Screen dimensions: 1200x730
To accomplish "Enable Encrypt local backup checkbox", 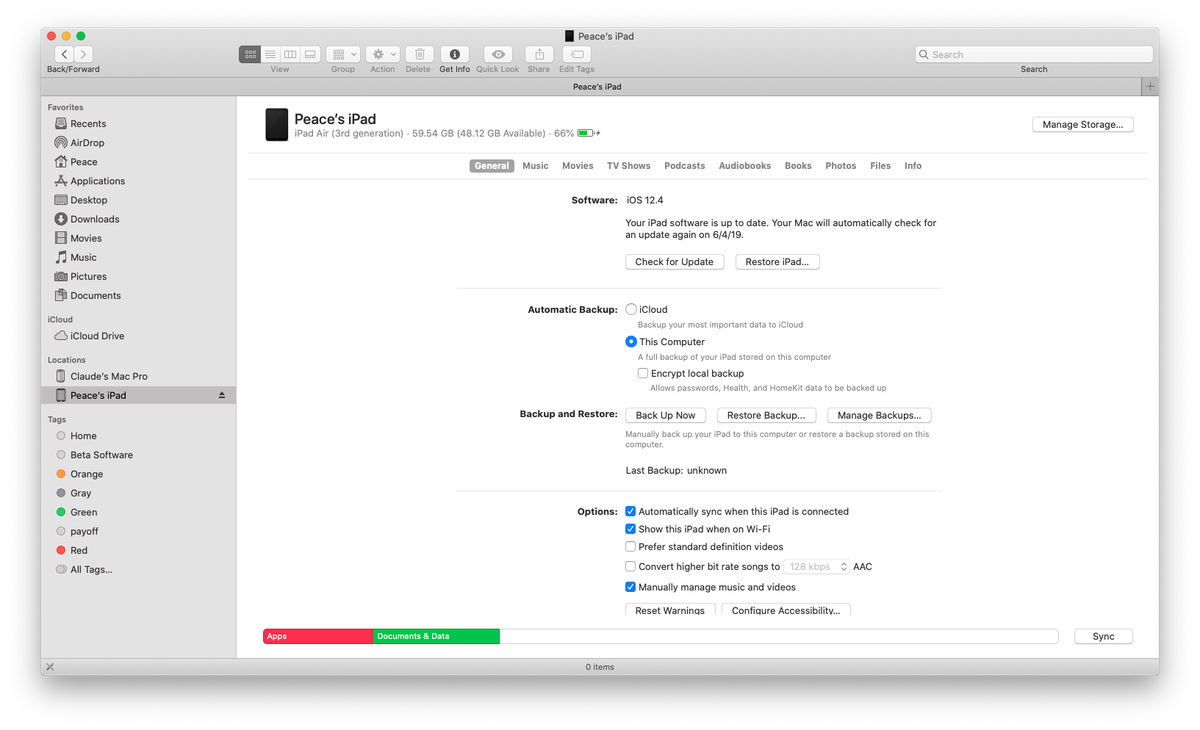I will click(x=643, y=374).
